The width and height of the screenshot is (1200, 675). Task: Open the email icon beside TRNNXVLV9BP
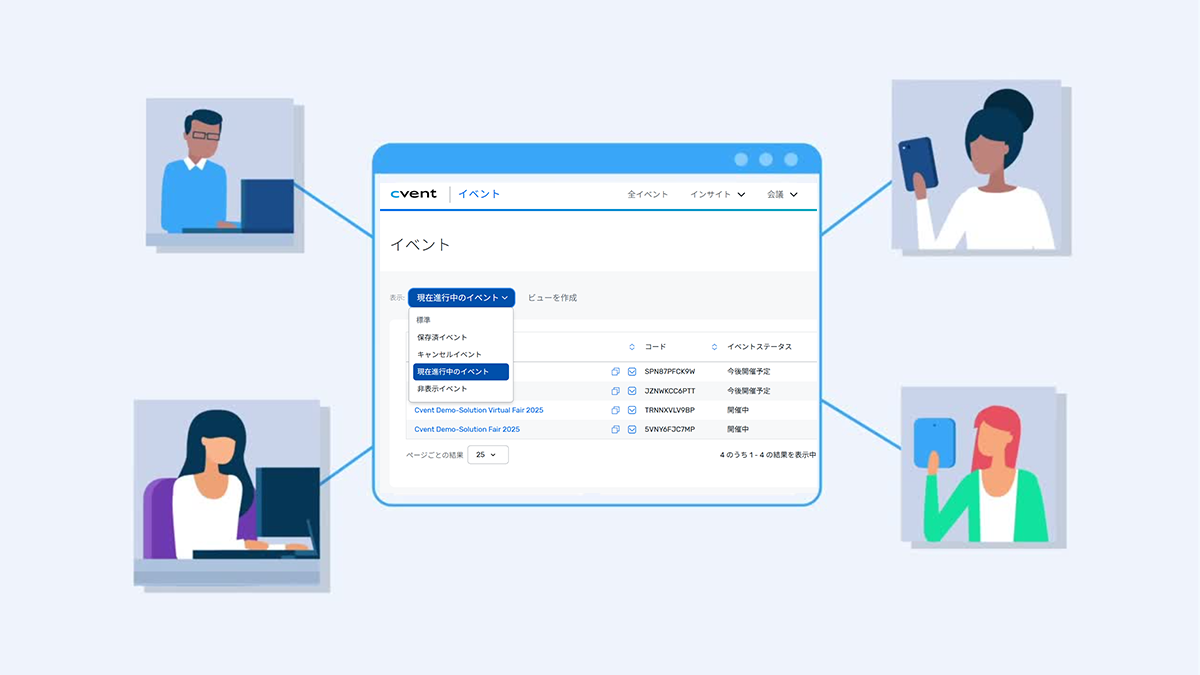coord(632,410)
